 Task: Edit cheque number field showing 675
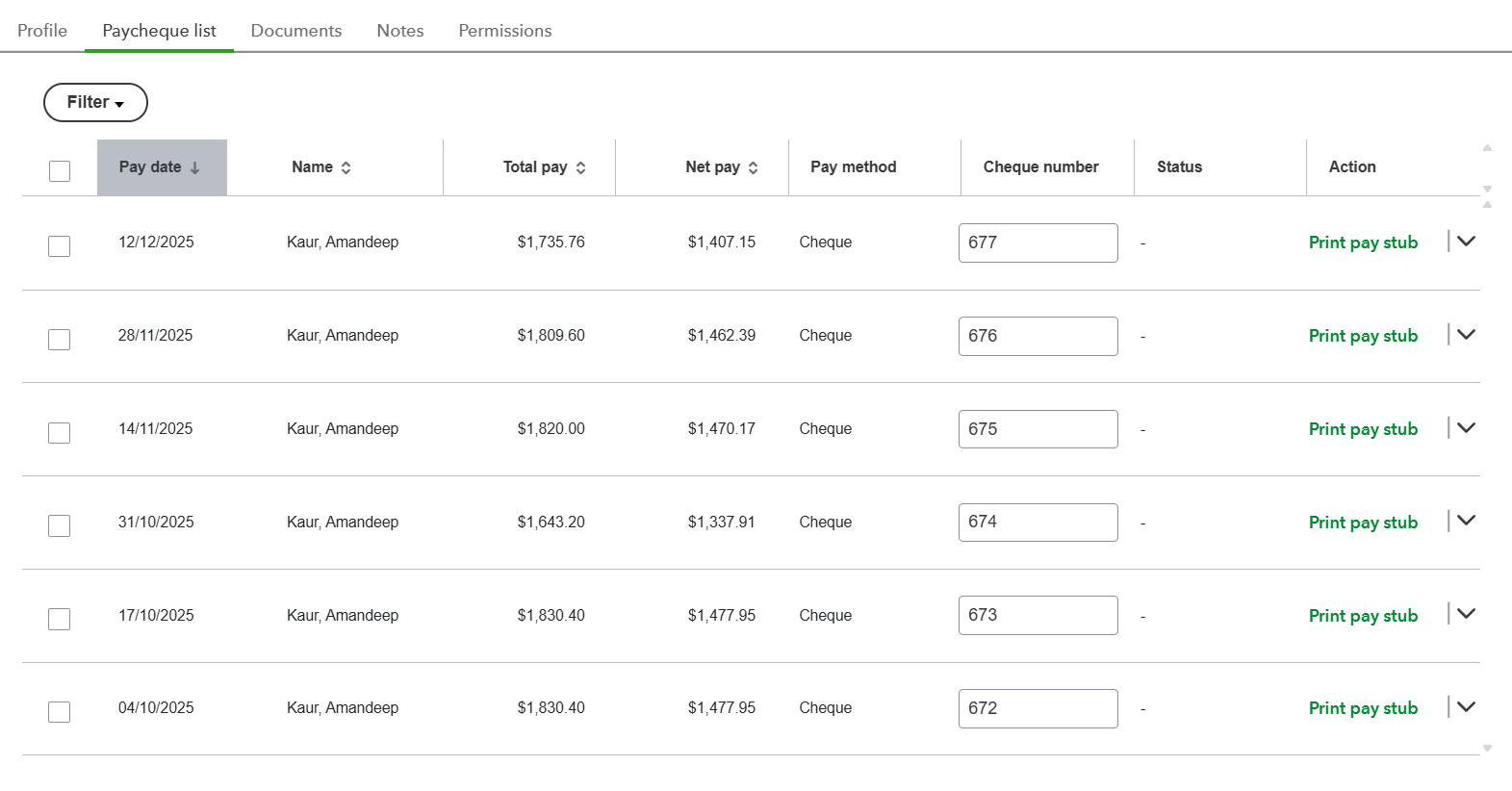pos(1038,429)
